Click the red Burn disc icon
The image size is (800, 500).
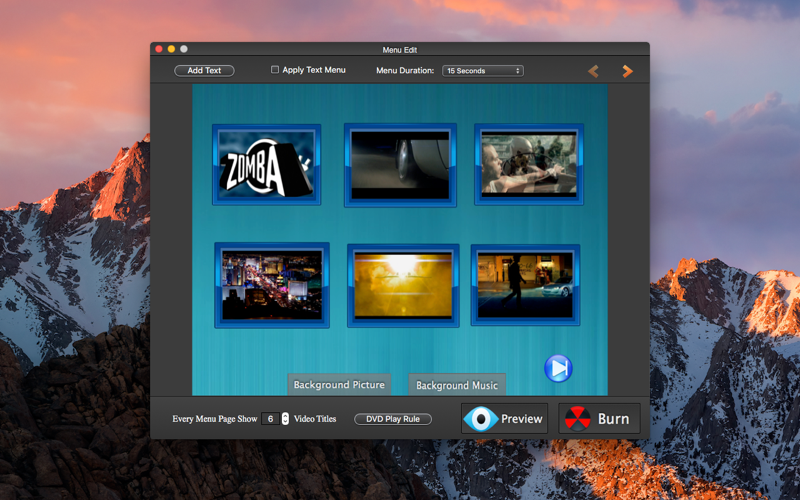click(x=577, y=419)
